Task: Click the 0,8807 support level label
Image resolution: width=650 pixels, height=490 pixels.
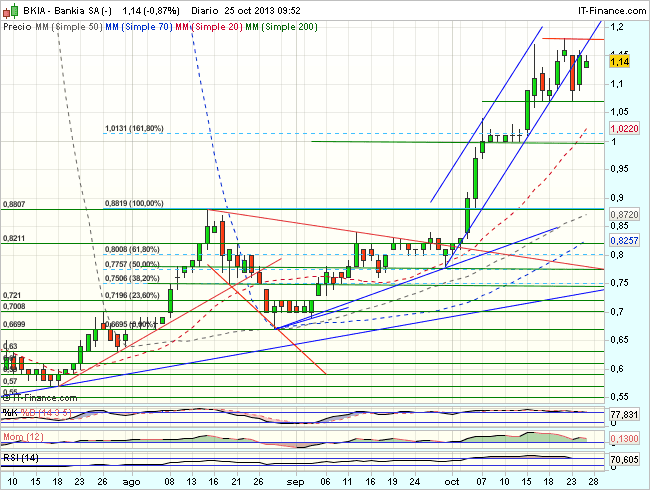Action: coord(14,204)
